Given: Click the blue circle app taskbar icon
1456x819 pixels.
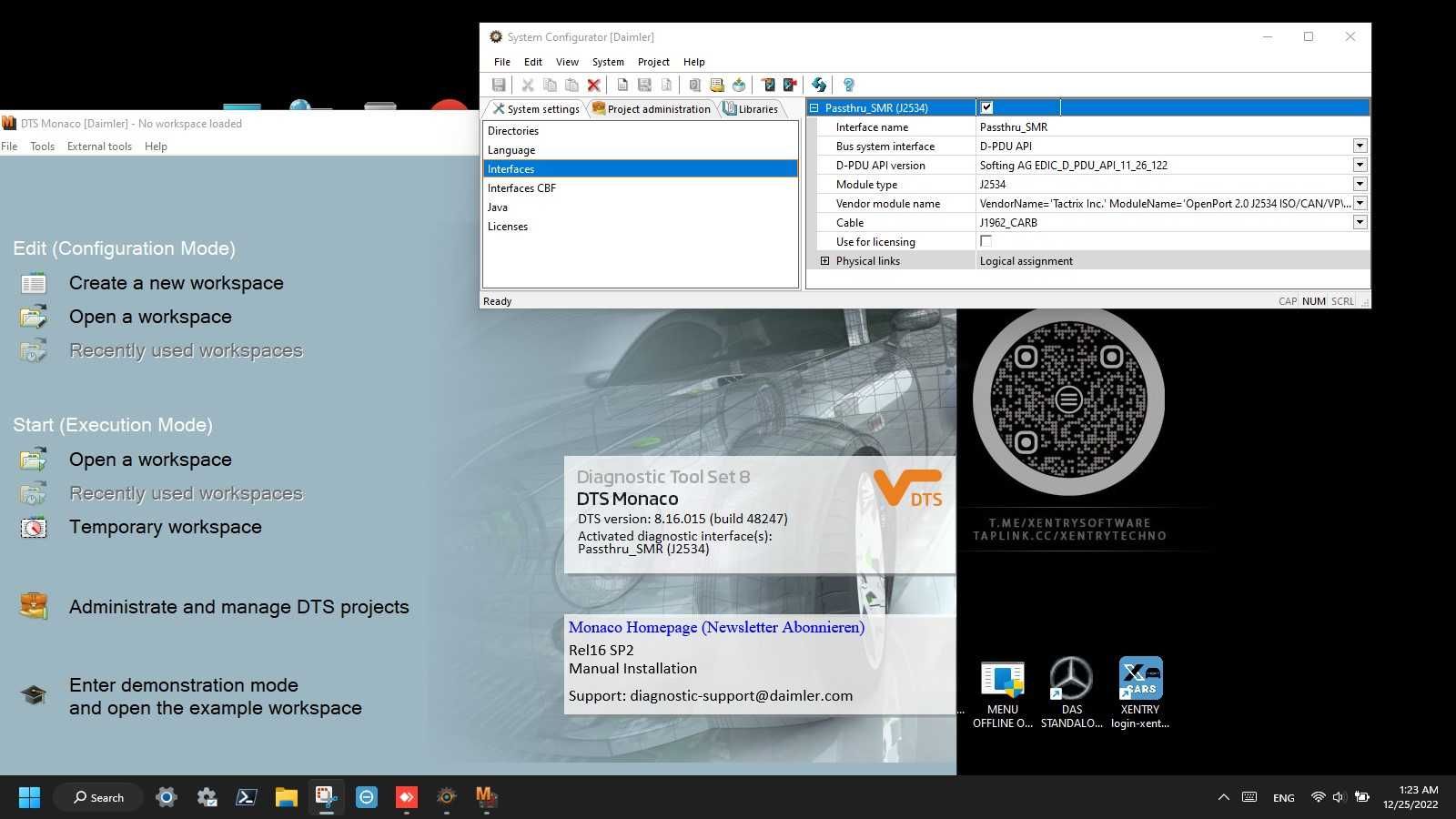Looking at the screenshot, I should tap(366, 797).
